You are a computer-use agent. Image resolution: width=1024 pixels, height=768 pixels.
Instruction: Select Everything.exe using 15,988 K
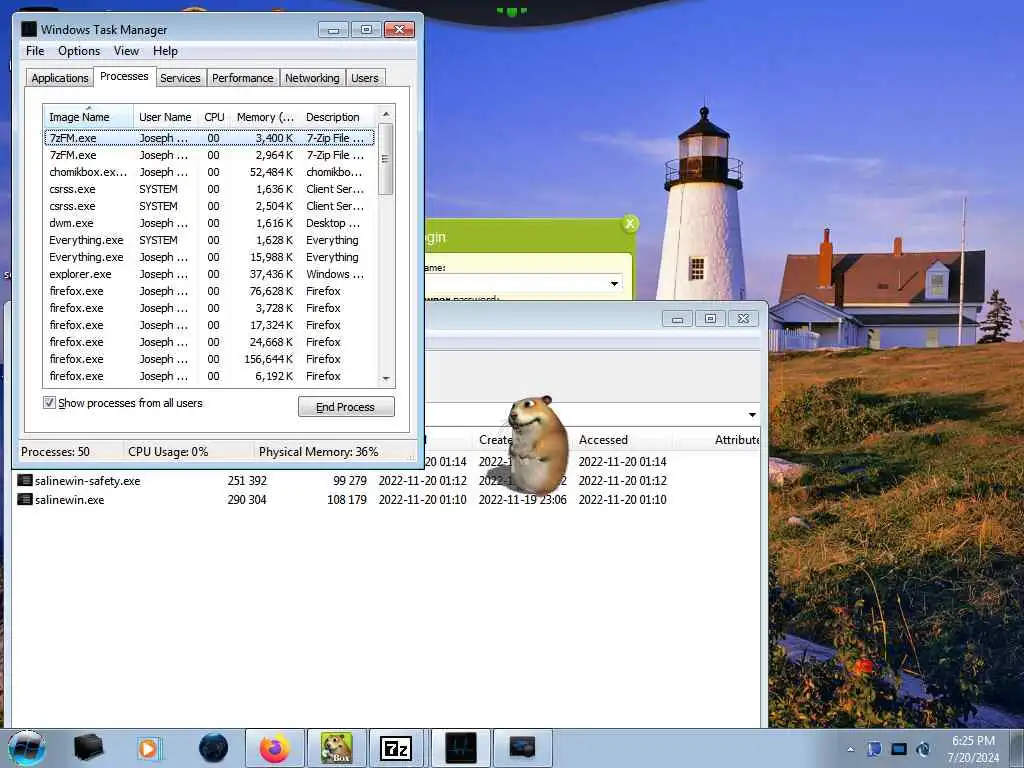click(x=209, y=257)
